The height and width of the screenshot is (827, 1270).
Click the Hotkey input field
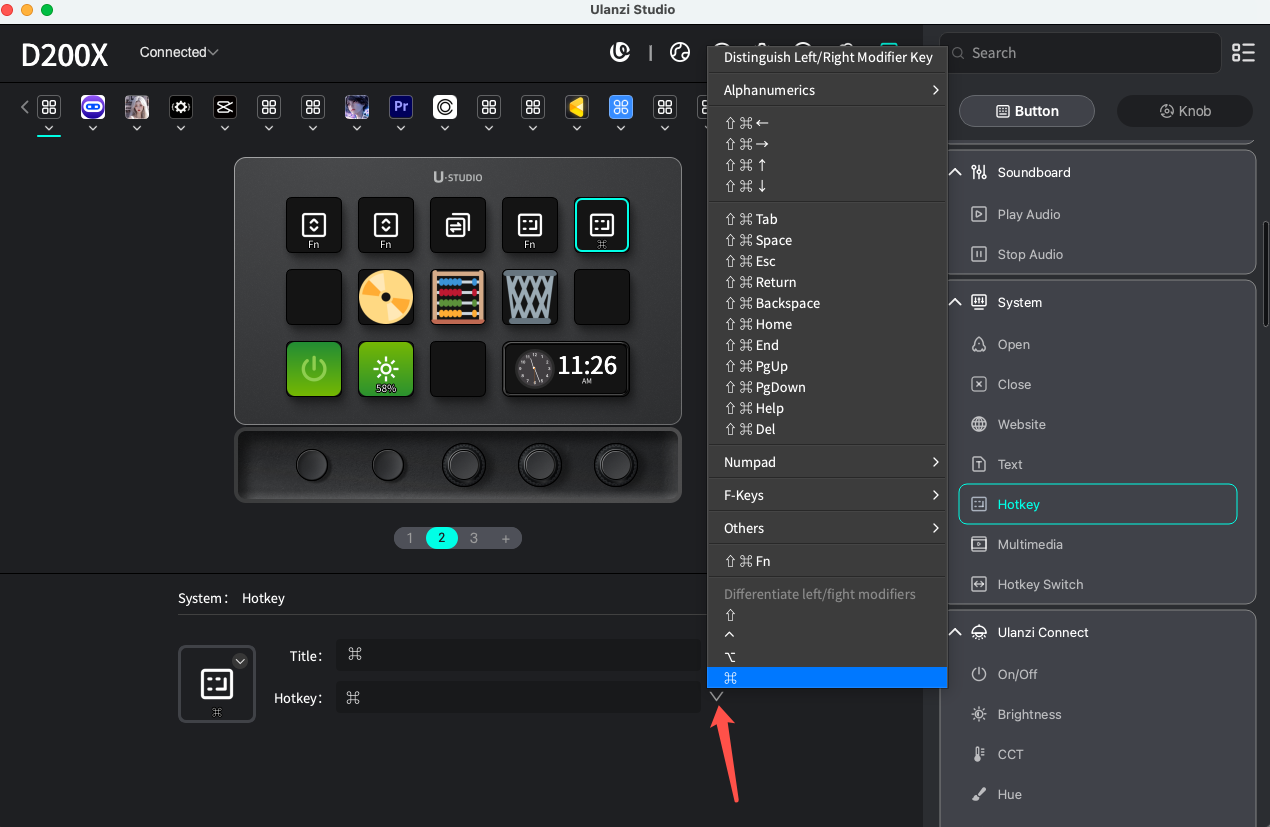[x=518, y=697]
